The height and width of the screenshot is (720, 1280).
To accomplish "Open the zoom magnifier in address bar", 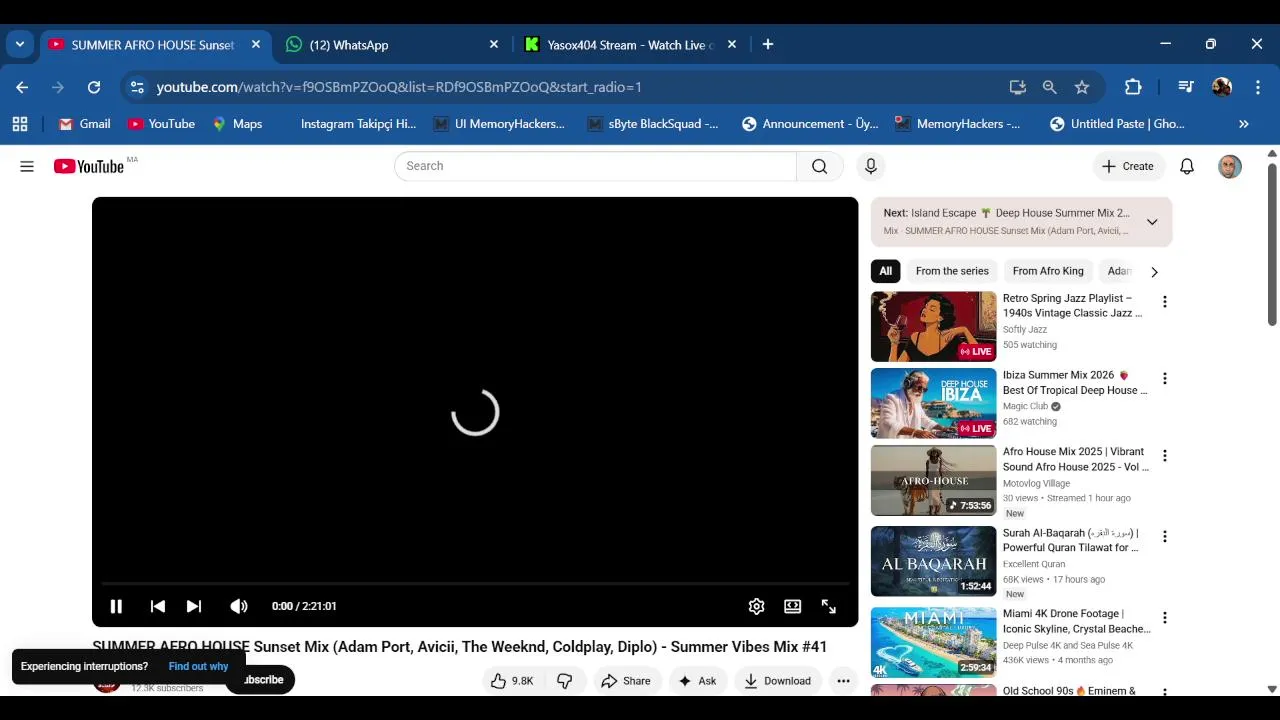I will point(1050,87).
